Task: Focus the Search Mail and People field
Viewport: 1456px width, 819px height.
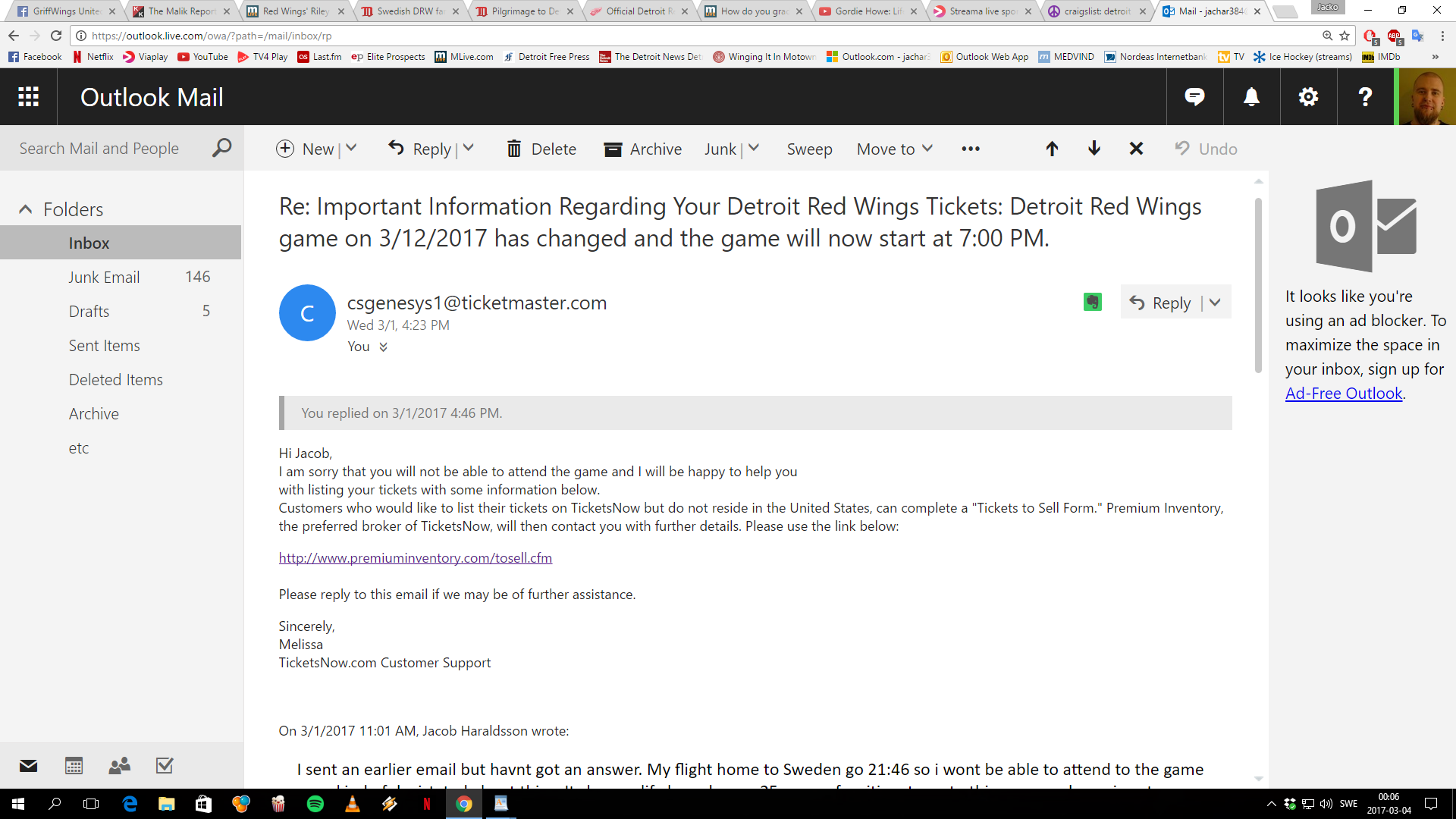Action: [106, 148]
